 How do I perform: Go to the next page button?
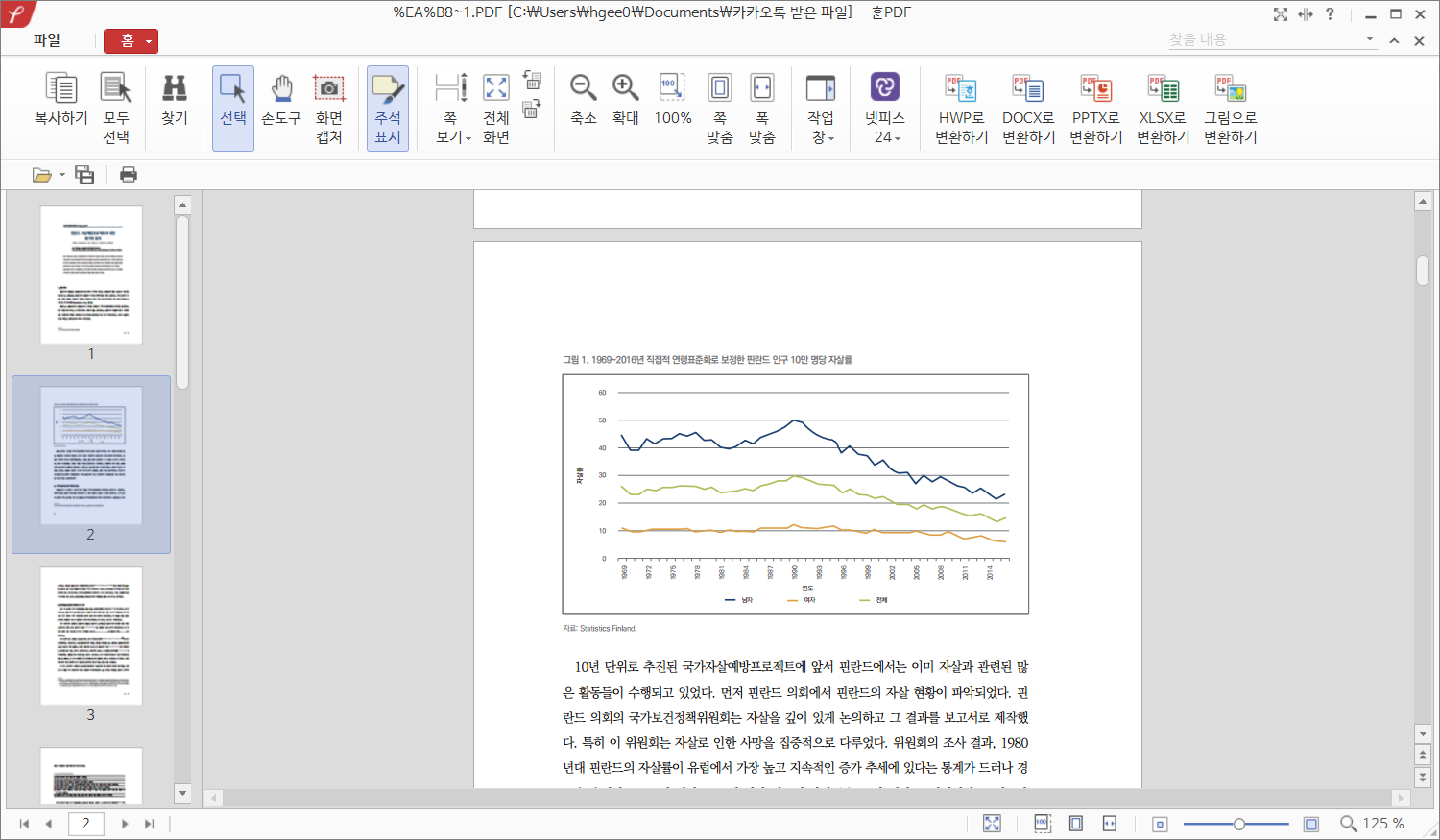click(125, 824)
